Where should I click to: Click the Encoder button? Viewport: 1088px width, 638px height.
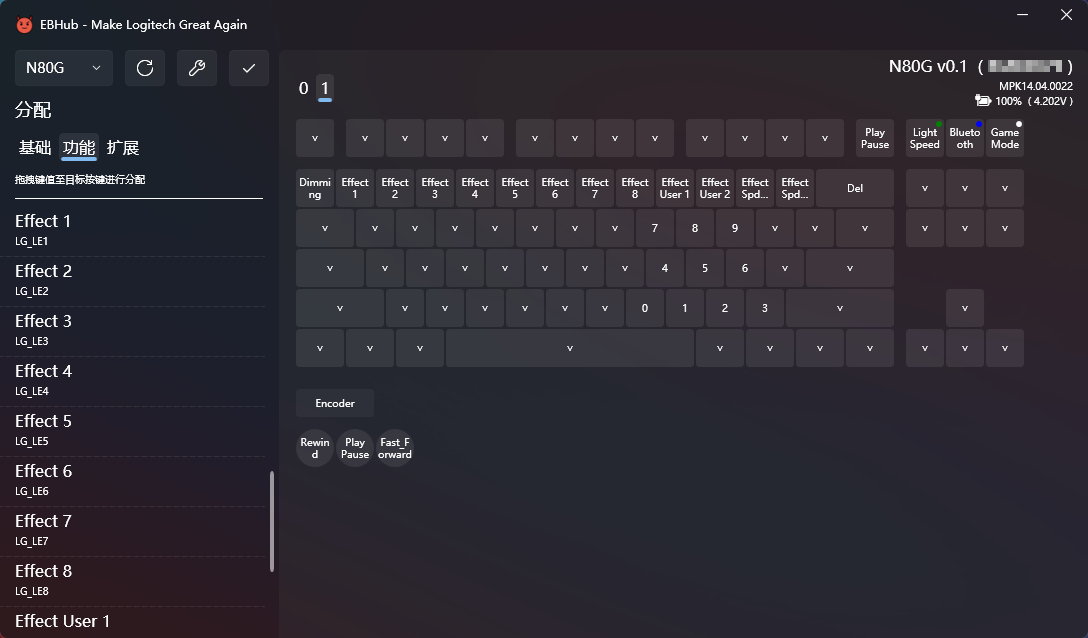(335, 403)
